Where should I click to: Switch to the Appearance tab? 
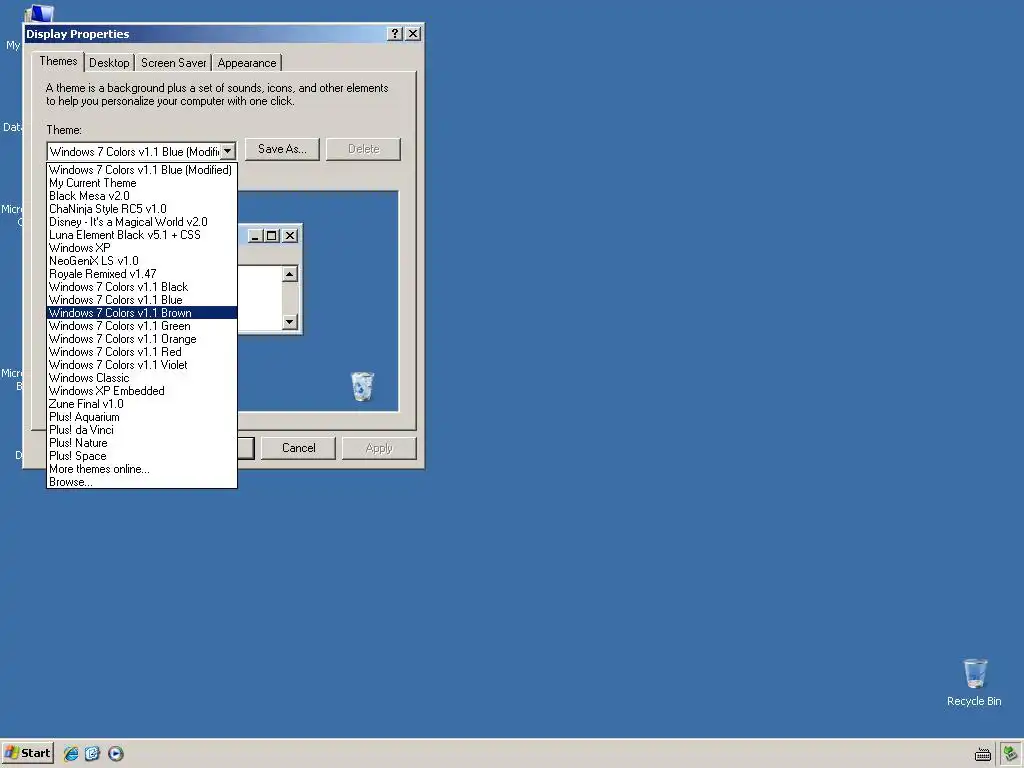[x=247, y=63]
